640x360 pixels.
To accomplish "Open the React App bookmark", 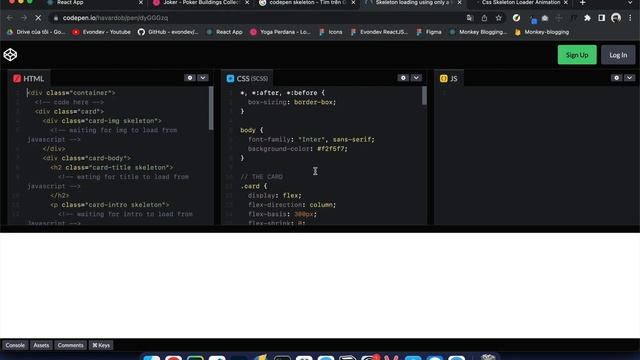I will coord(224,32).
